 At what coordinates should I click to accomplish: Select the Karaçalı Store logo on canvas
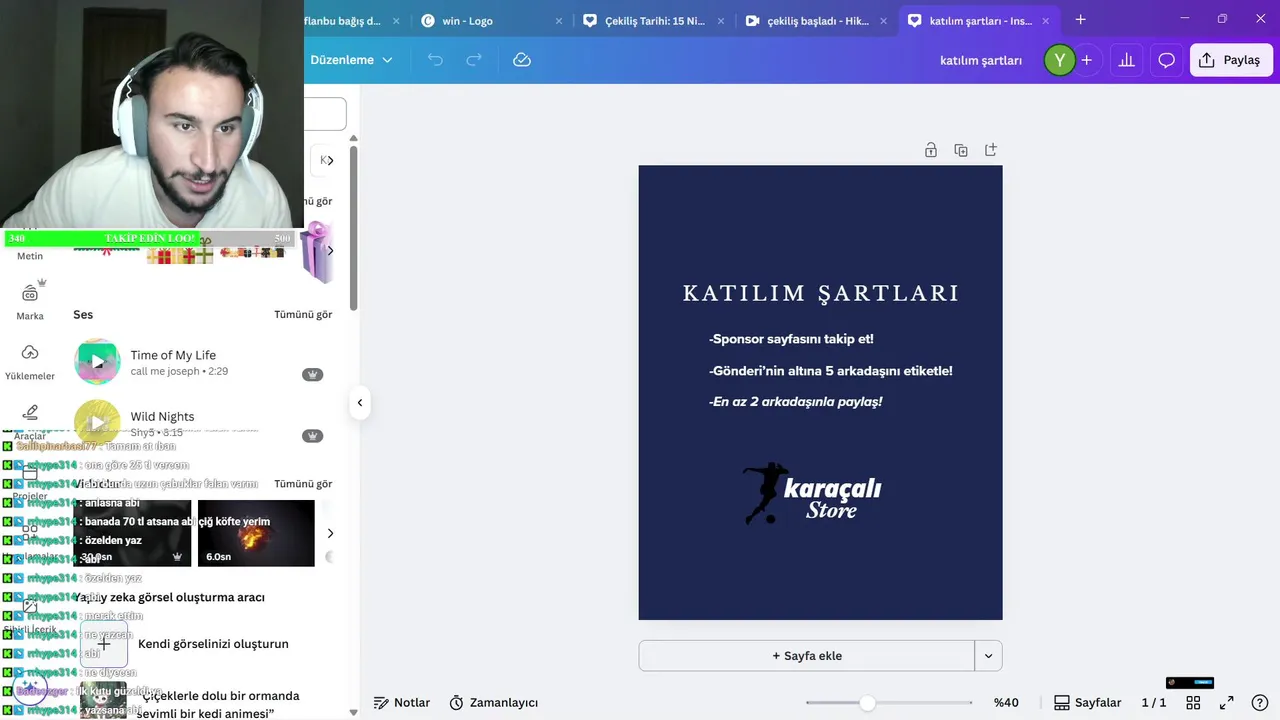click(x=812, y=493)
